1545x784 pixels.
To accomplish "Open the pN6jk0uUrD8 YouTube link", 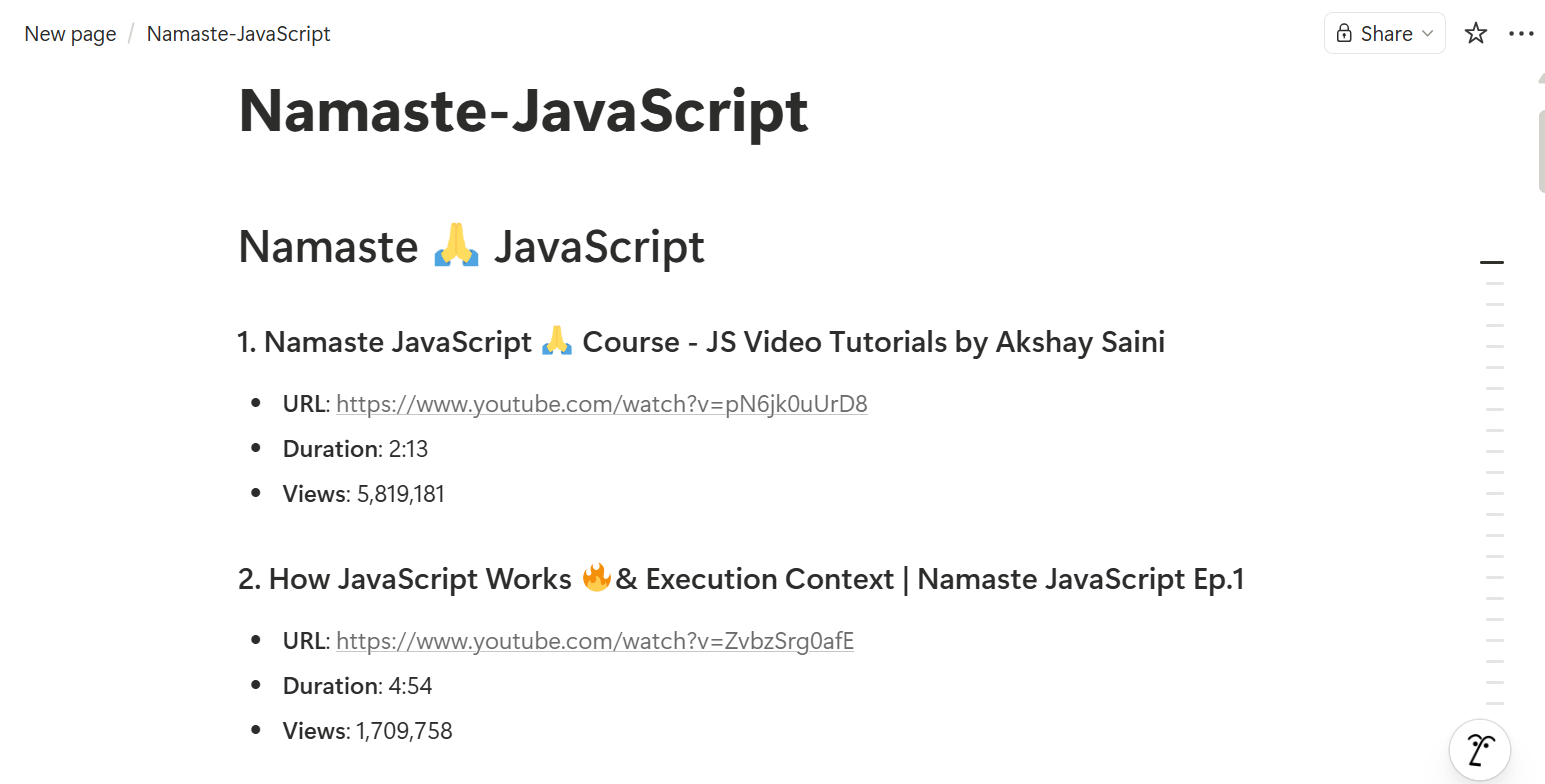I will pyautogui.click(x=602, y=403).
